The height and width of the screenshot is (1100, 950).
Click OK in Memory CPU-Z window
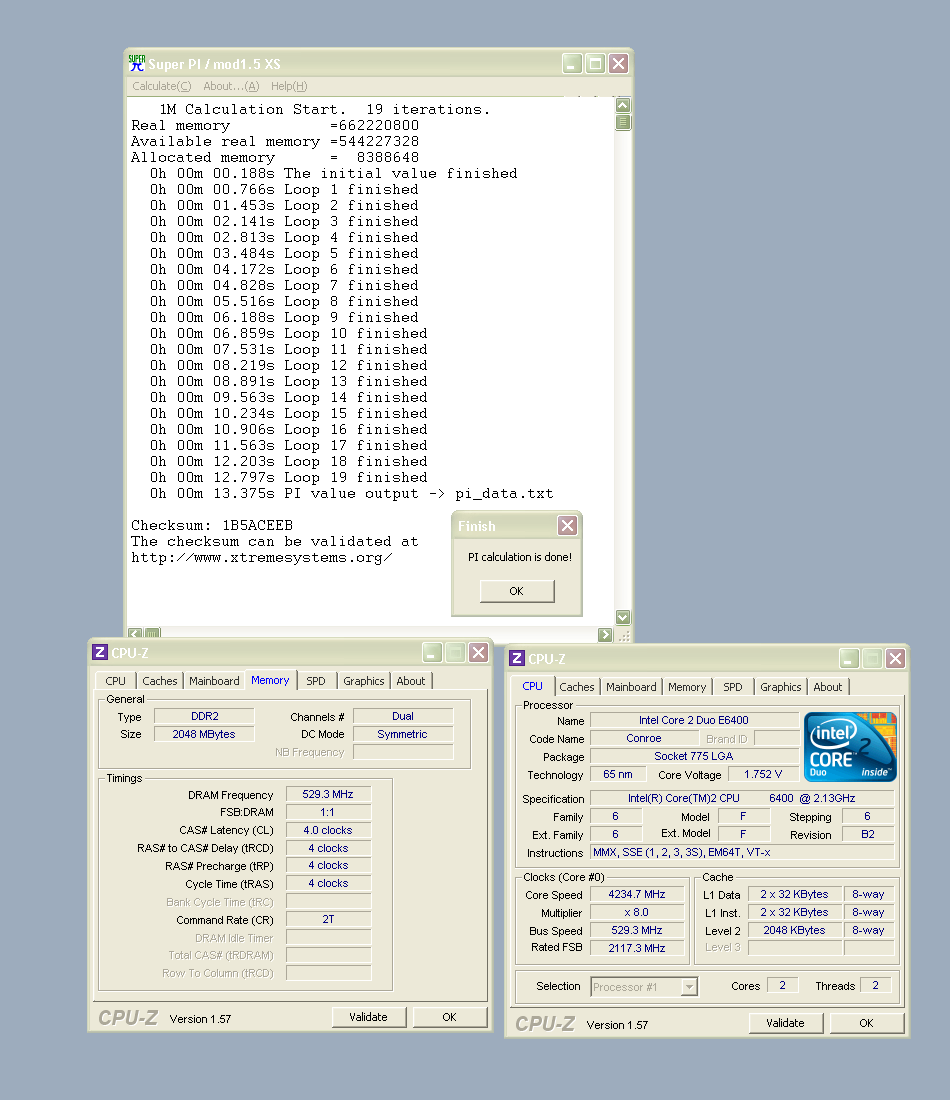click(450, 1017)
